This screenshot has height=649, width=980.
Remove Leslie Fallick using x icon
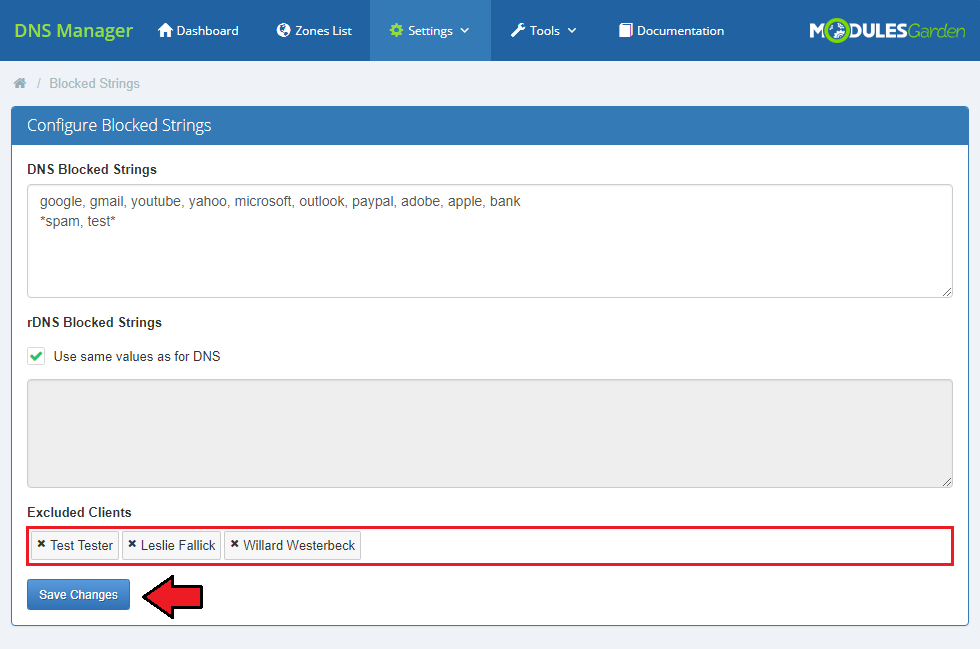click(132, 544)
